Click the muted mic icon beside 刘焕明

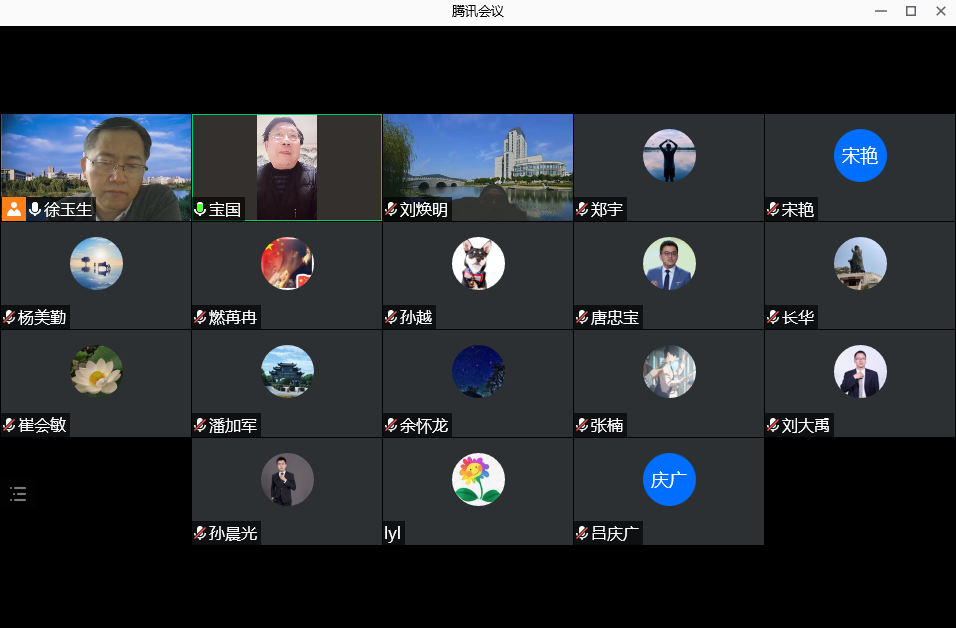click(391, 210)
